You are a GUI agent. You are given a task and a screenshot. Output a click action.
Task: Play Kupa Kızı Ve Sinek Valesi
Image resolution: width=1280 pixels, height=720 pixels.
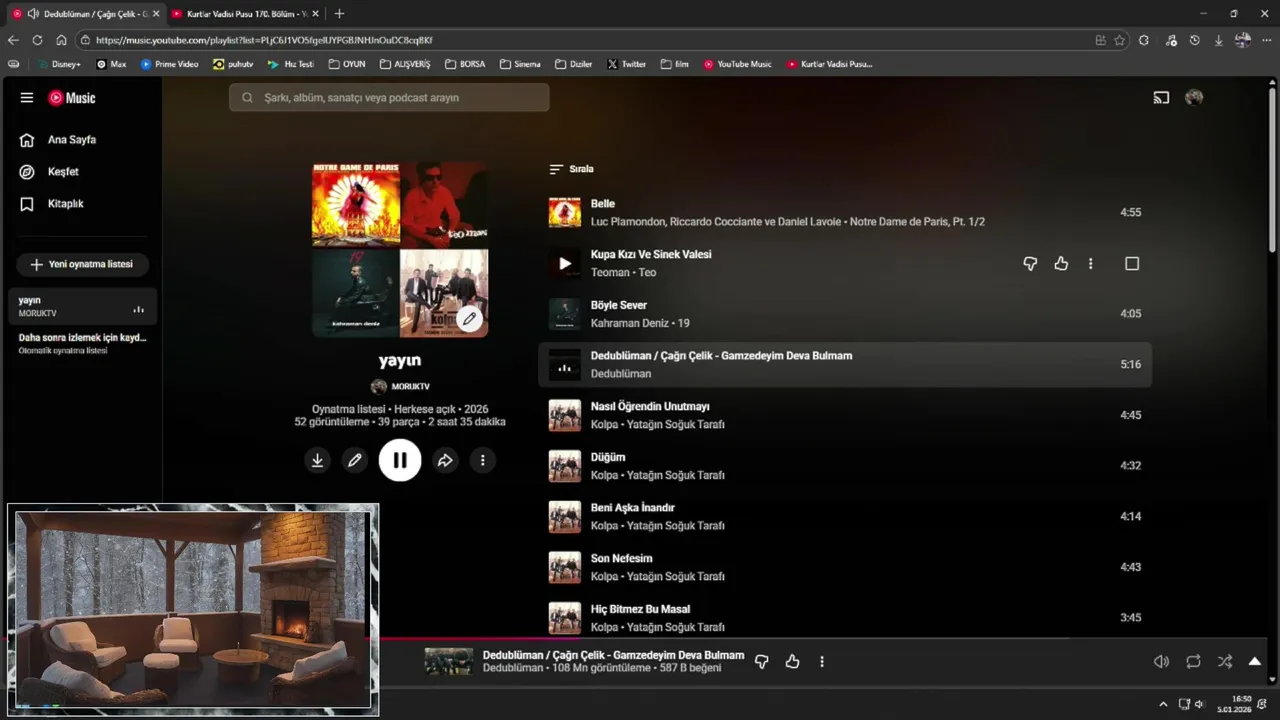[x=565, y=264]
